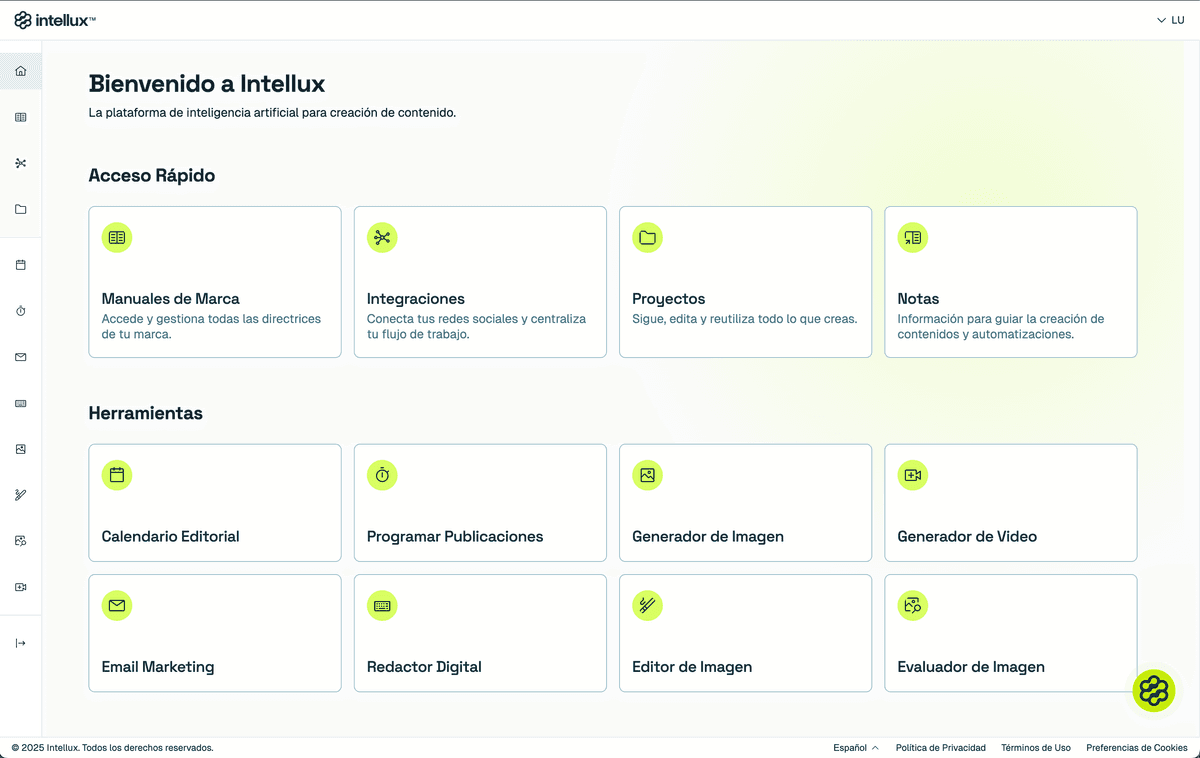The image size is (1200, 758).
Task: Click the Calendario Editorial card icon
Action: [x=117, y=475]
